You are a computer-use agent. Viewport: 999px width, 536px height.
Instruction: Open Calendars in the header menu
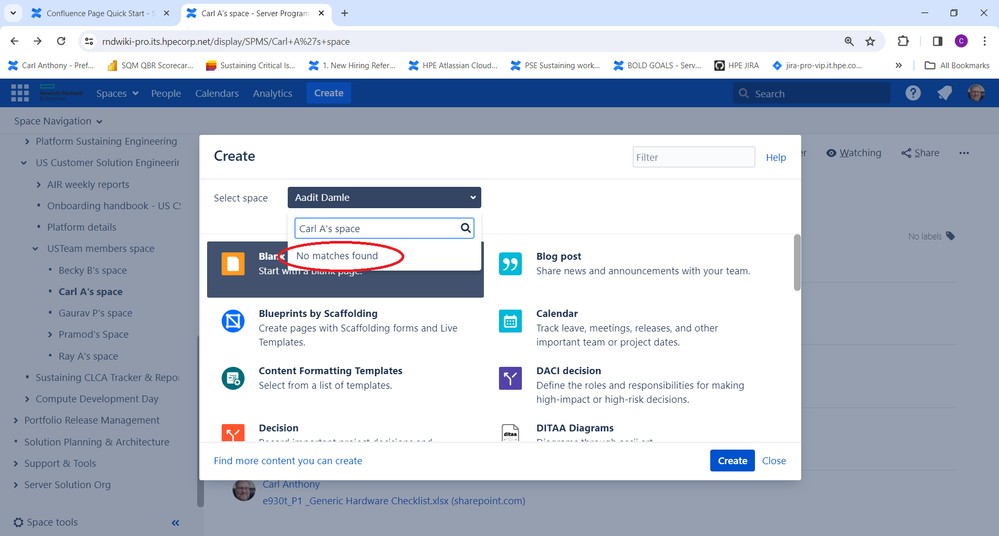click(x=217, y=93)
